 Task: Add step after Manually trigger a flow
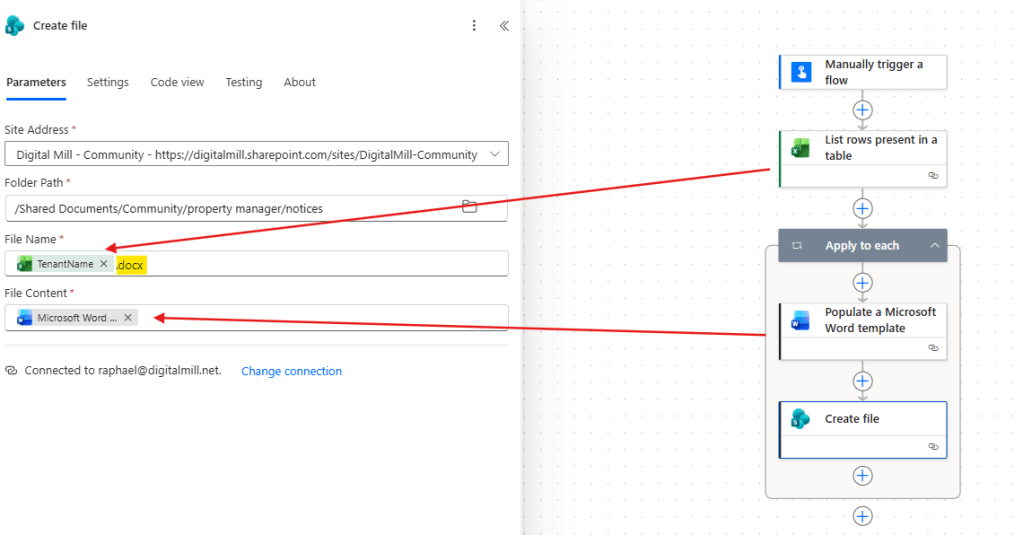(863, 110)
